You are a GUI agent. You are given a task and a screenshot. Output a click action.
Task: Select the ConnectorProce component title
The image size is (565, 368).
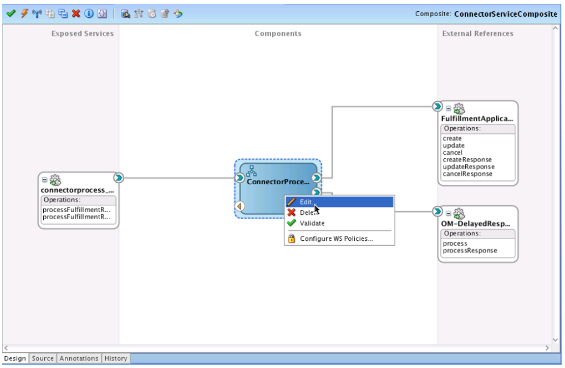[x=278, y=182]
